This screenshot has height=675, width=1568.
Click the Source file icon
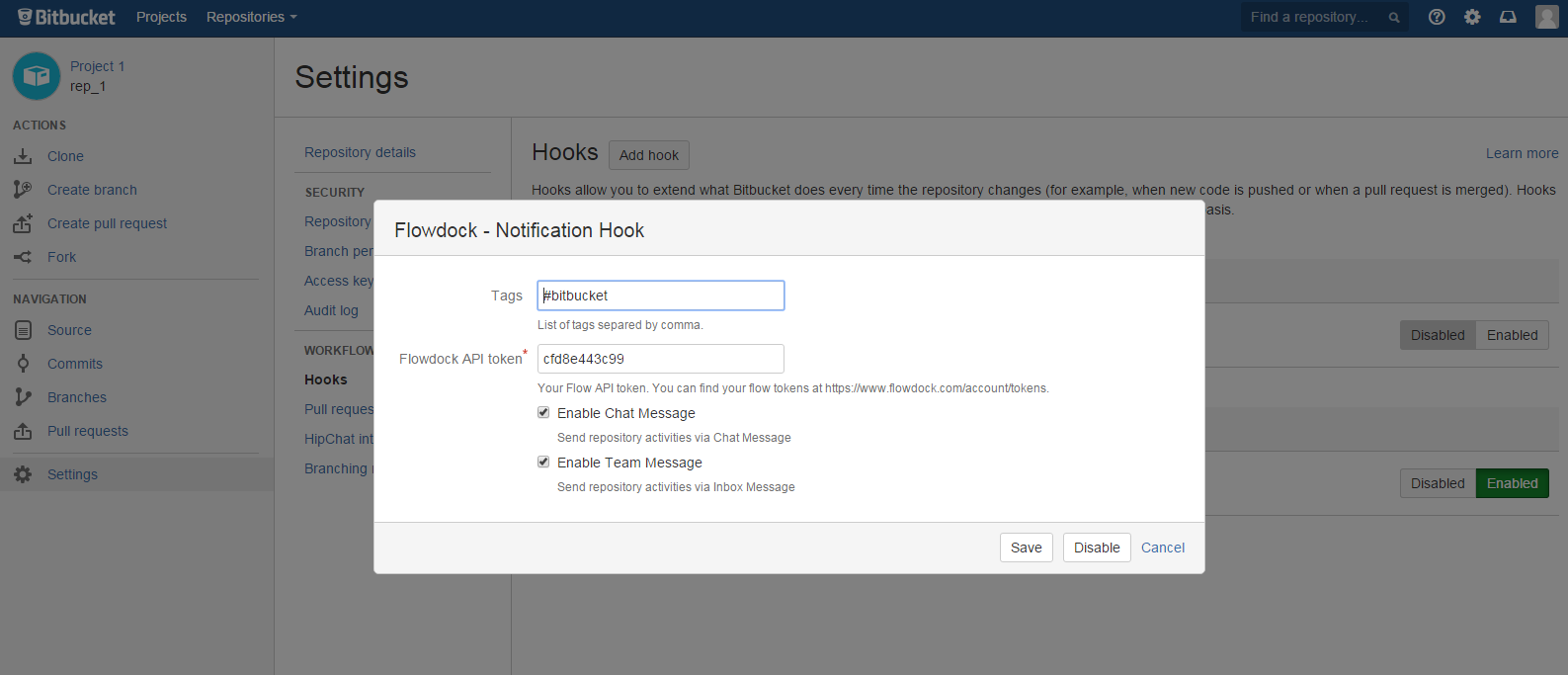point(23,330)
